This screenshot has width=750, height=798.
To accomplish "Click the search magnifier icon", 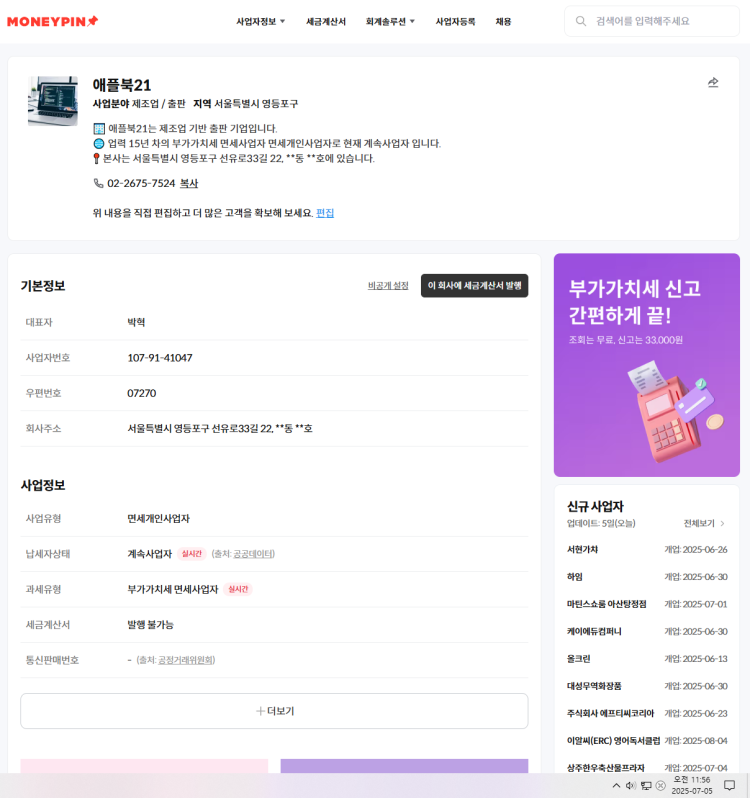I will click(x=581, y=21).
